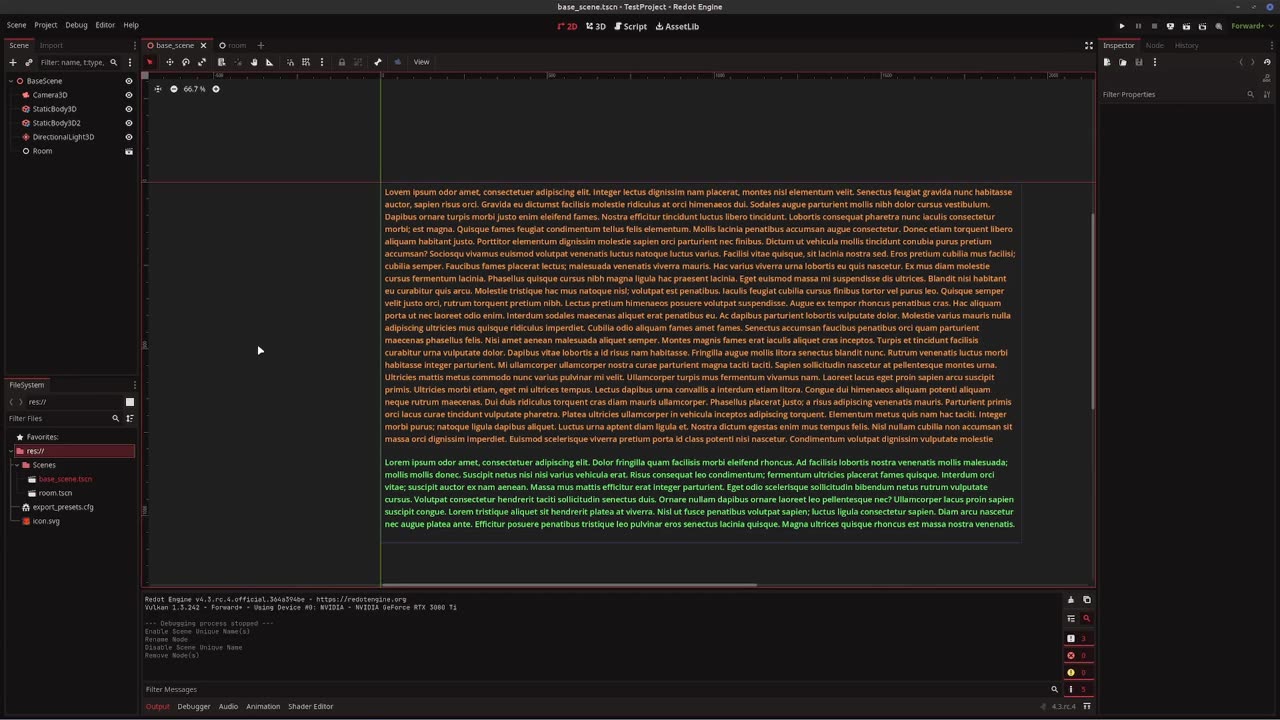Screen dimensions: 1280x720
Task: Toggle visibility of Camera3D node
Action: click(128, 95)
